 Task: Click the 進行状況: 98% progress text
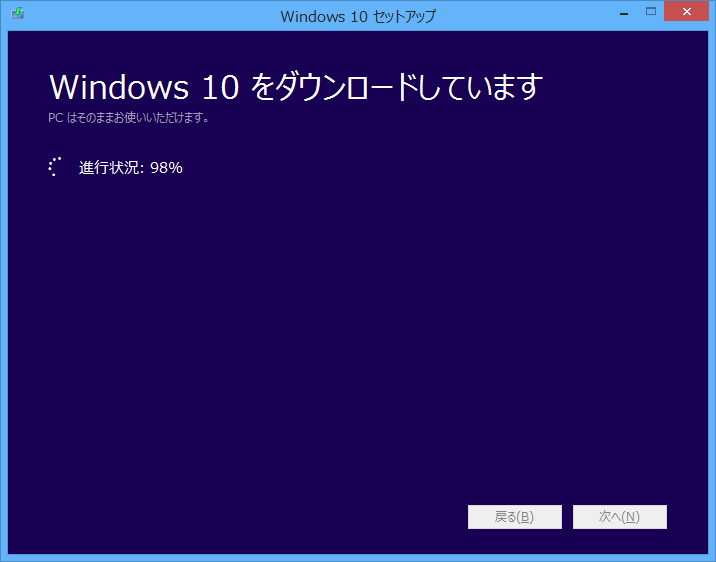131,168
